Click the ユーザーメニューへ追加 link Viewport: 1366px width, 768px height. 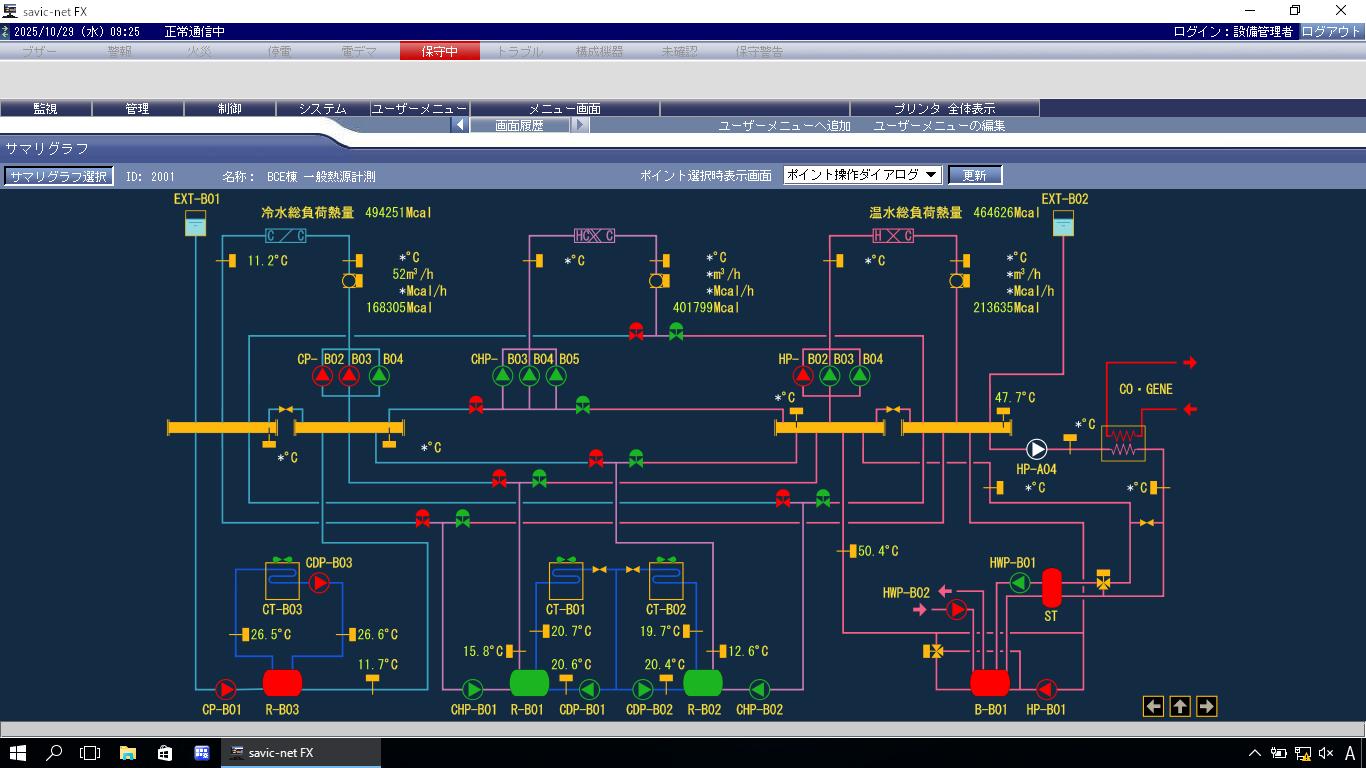tap(784, 126)
